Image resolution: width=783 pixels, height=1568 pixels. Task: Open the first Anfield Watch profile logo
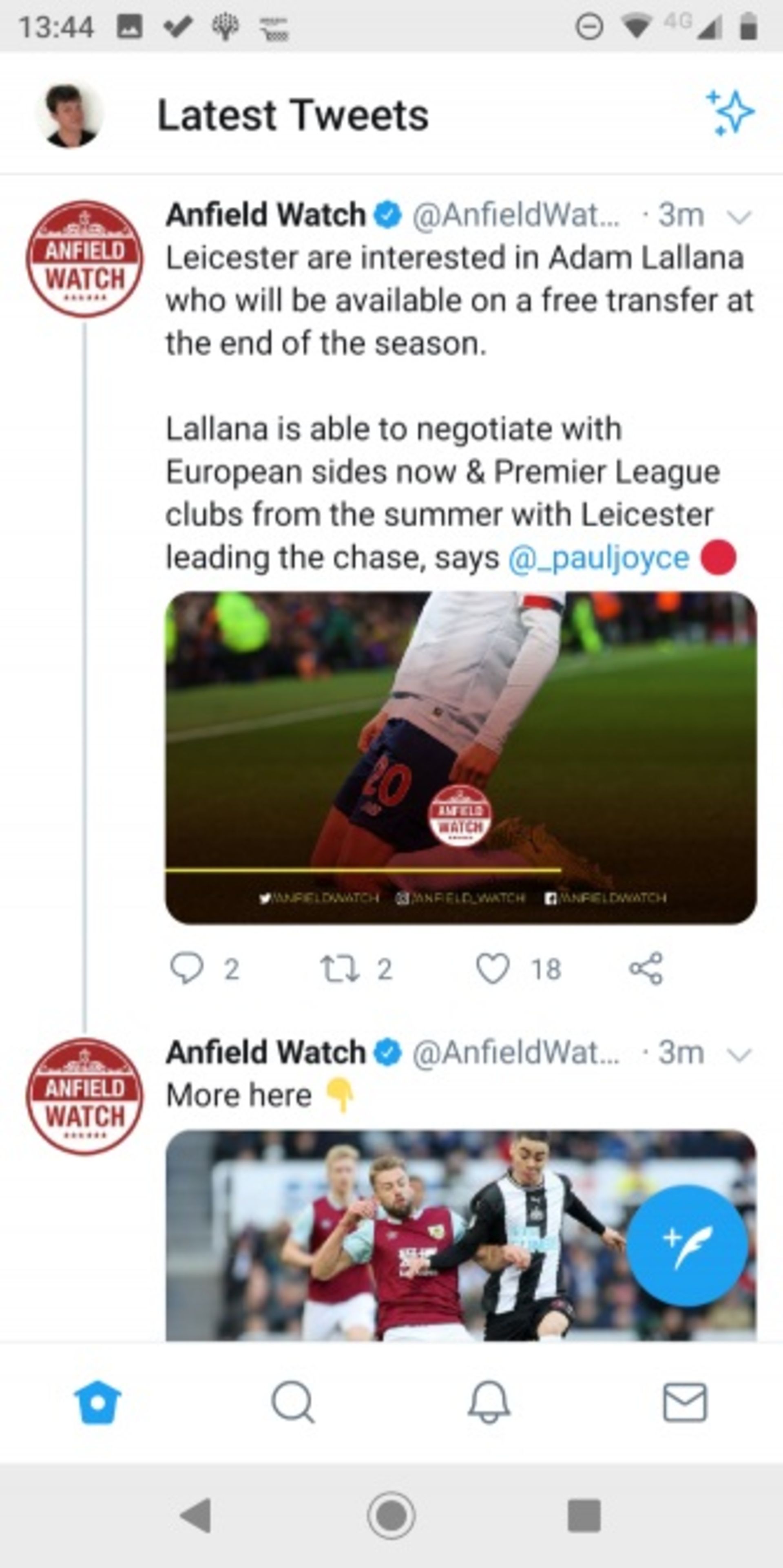click(x=85, y=259)
